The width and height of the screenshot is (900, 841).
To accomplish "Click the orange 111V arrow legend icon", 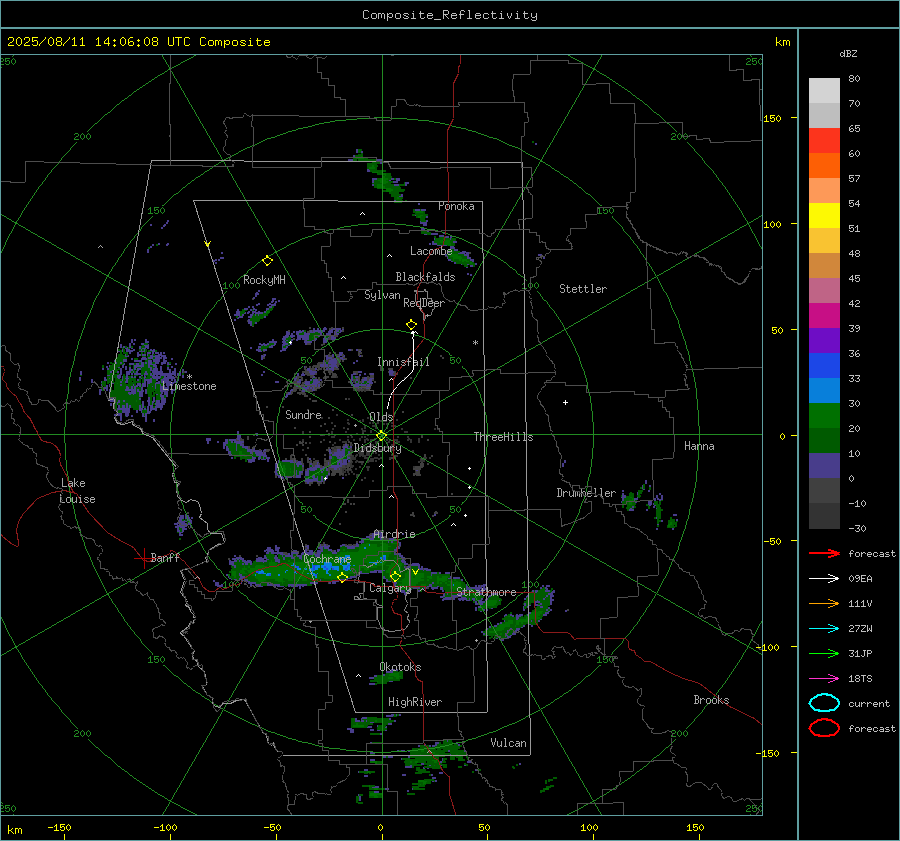I will [824, 603].
